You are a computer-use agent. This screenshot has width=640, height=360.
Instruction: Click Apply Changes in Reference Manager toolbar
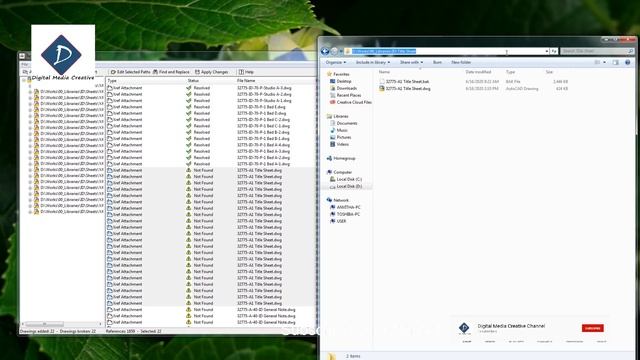(211, 72)
